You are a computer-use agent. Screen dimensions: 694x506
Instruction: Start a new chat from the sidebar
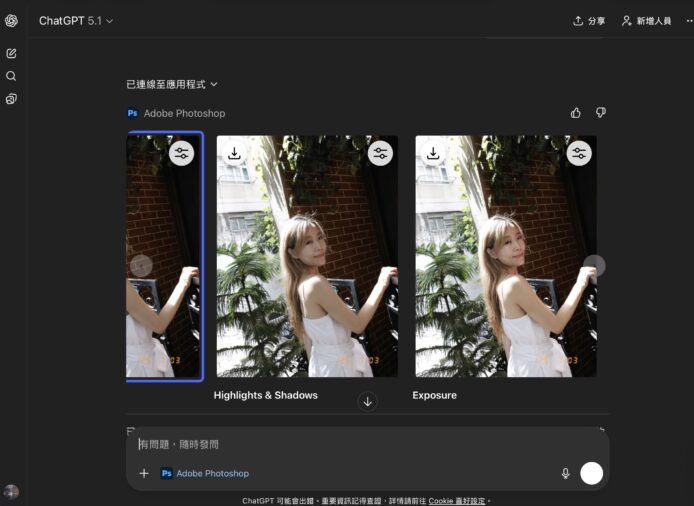[11, 53]
